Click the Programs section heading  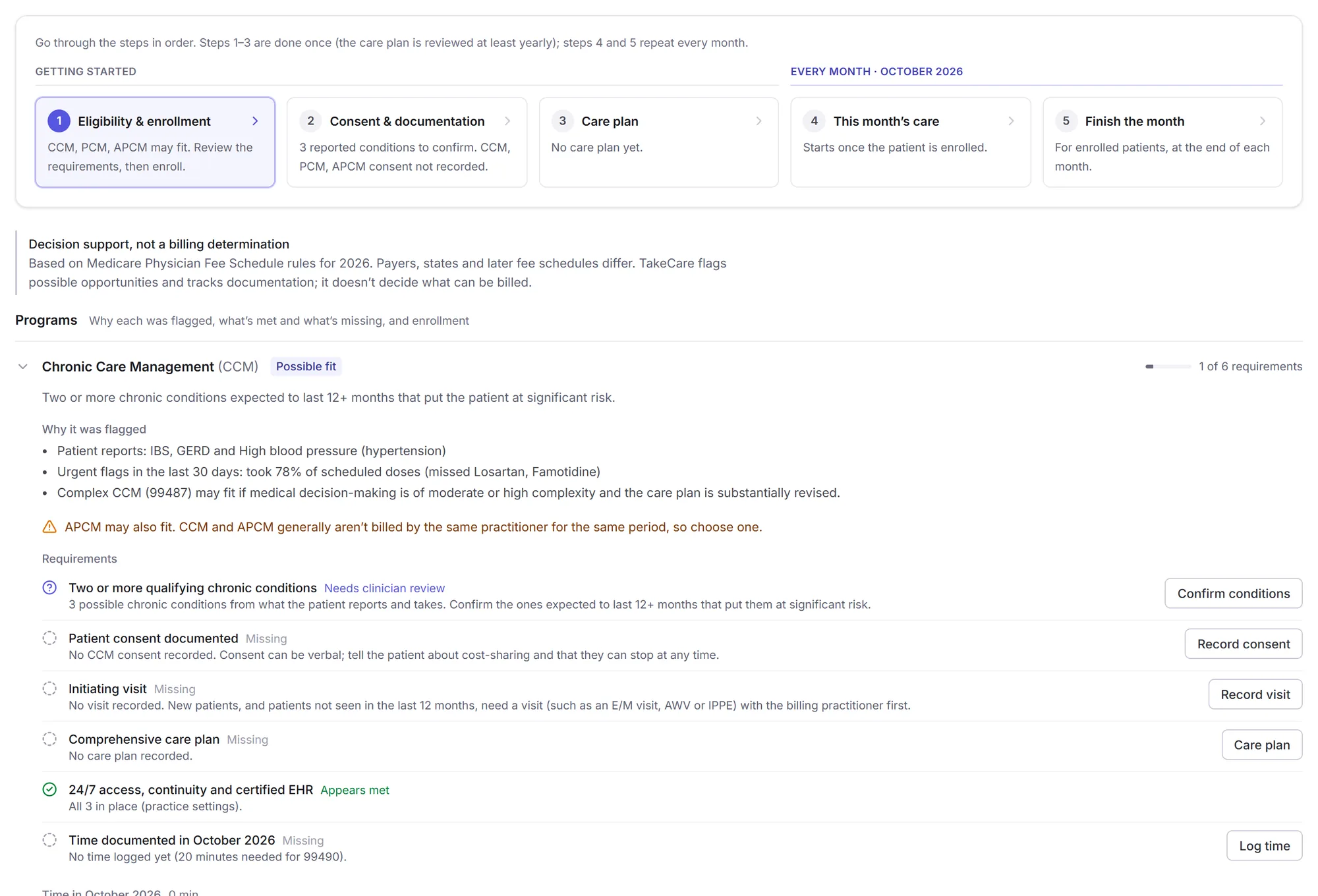pyautogui.click(x=46, y=320)
